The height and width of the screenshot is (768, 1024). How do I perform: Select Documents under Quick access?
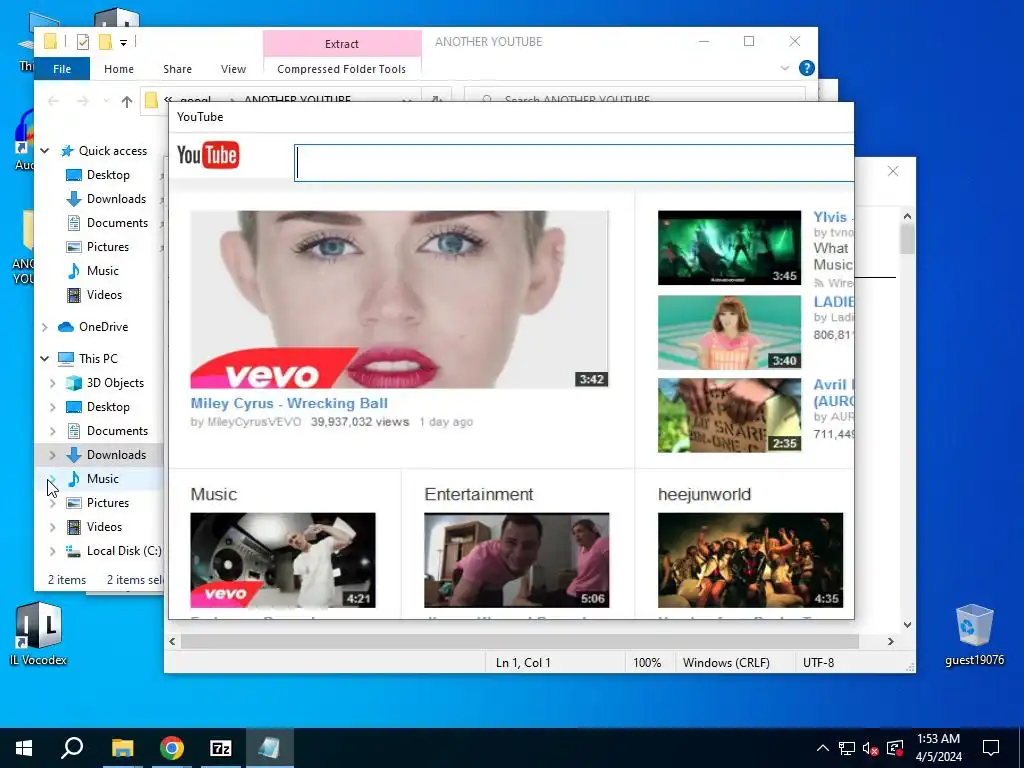pos(117,223)
